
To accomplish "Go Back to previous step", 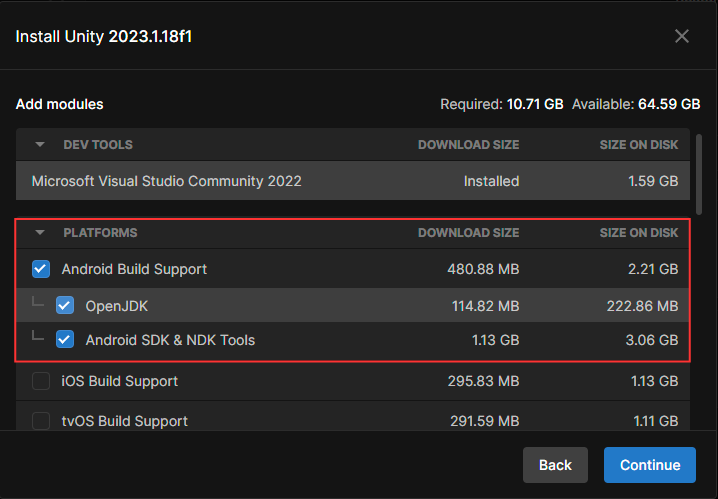I will [555, 465].
